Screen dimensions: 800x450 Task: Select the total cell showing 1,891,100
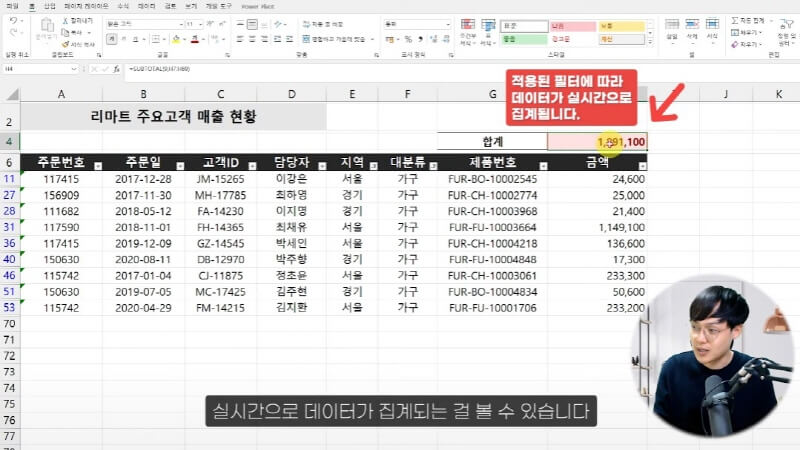(597, 141)
